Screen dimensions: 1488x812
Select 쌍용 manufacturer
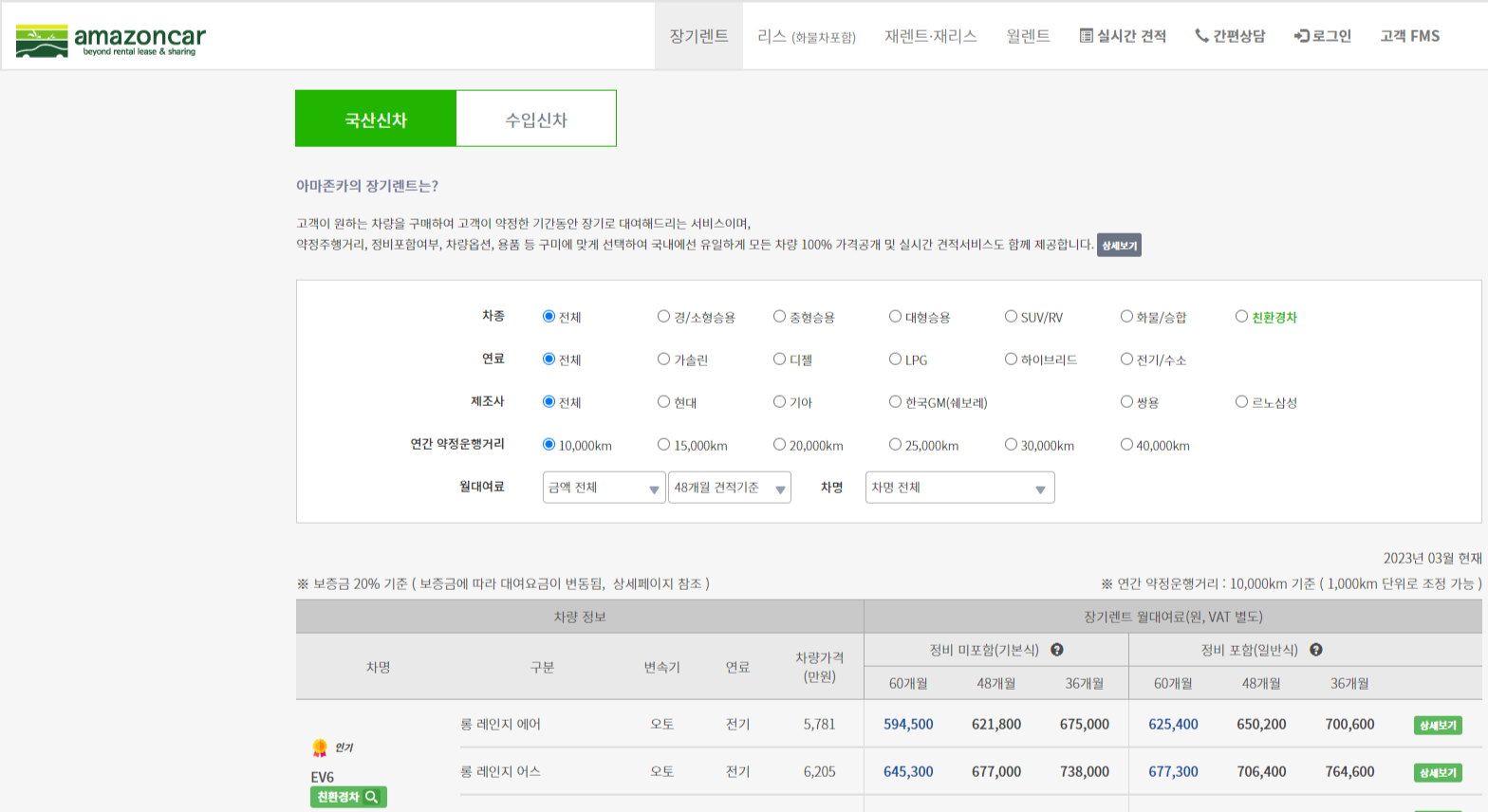click(1126, 401)
